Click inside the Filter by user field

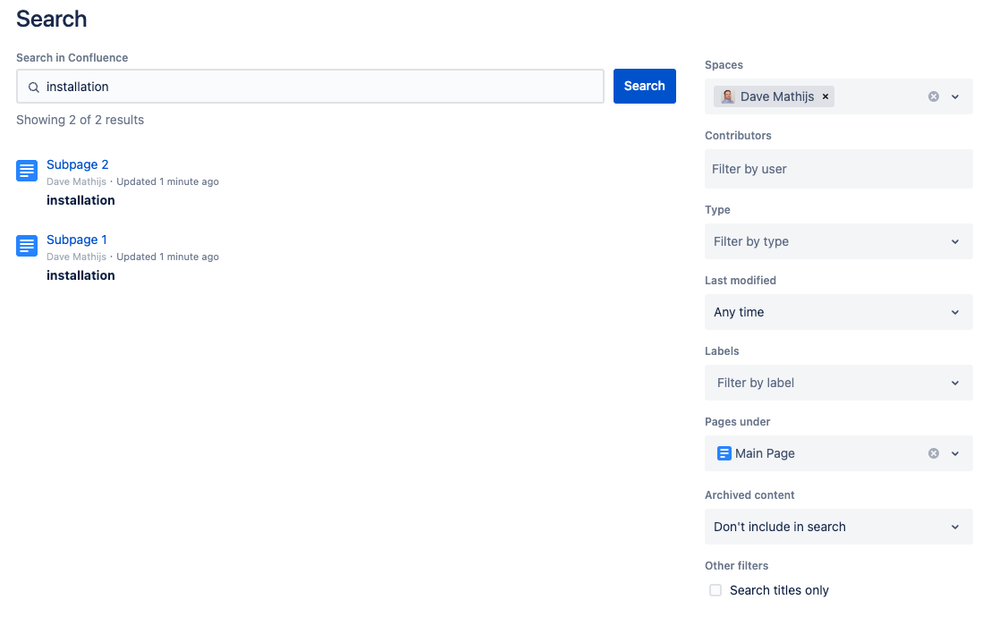coord(838,168)
